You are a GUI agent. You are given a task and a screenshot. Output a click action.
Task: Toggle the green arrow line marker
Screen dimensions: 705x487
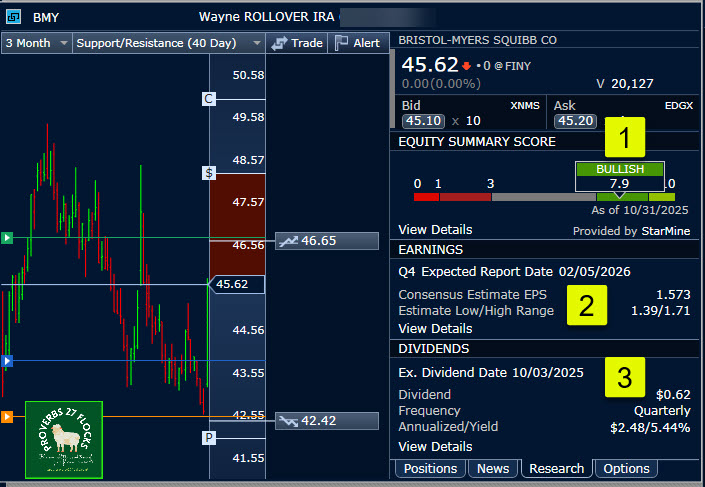click(7, 238)
